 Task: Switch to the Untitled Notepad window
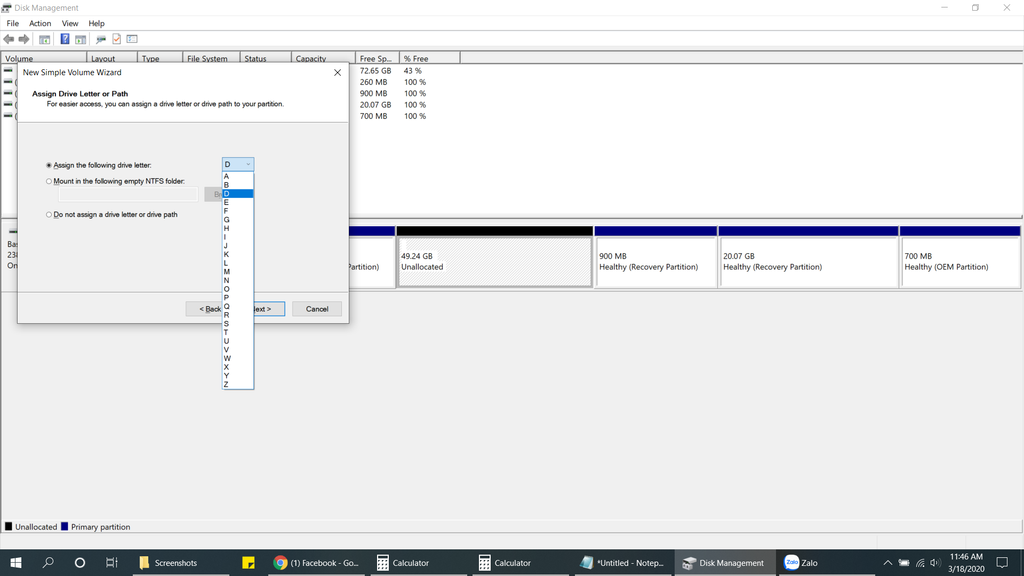623,562
